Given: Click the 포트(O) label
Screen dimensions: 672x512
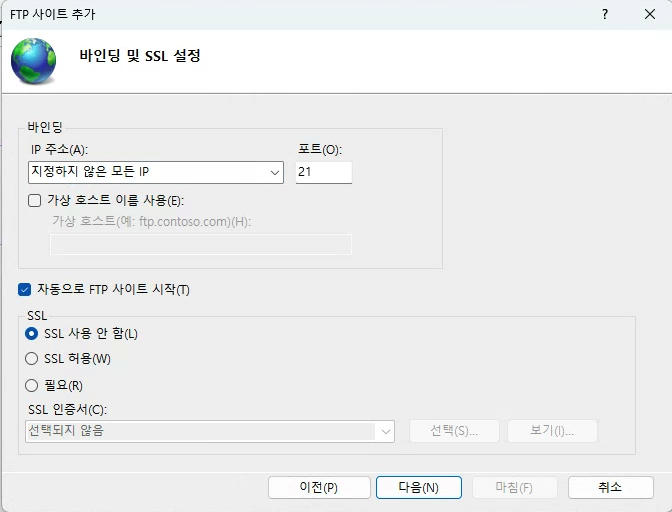Looking at the screenshot, I should point(320,150).
